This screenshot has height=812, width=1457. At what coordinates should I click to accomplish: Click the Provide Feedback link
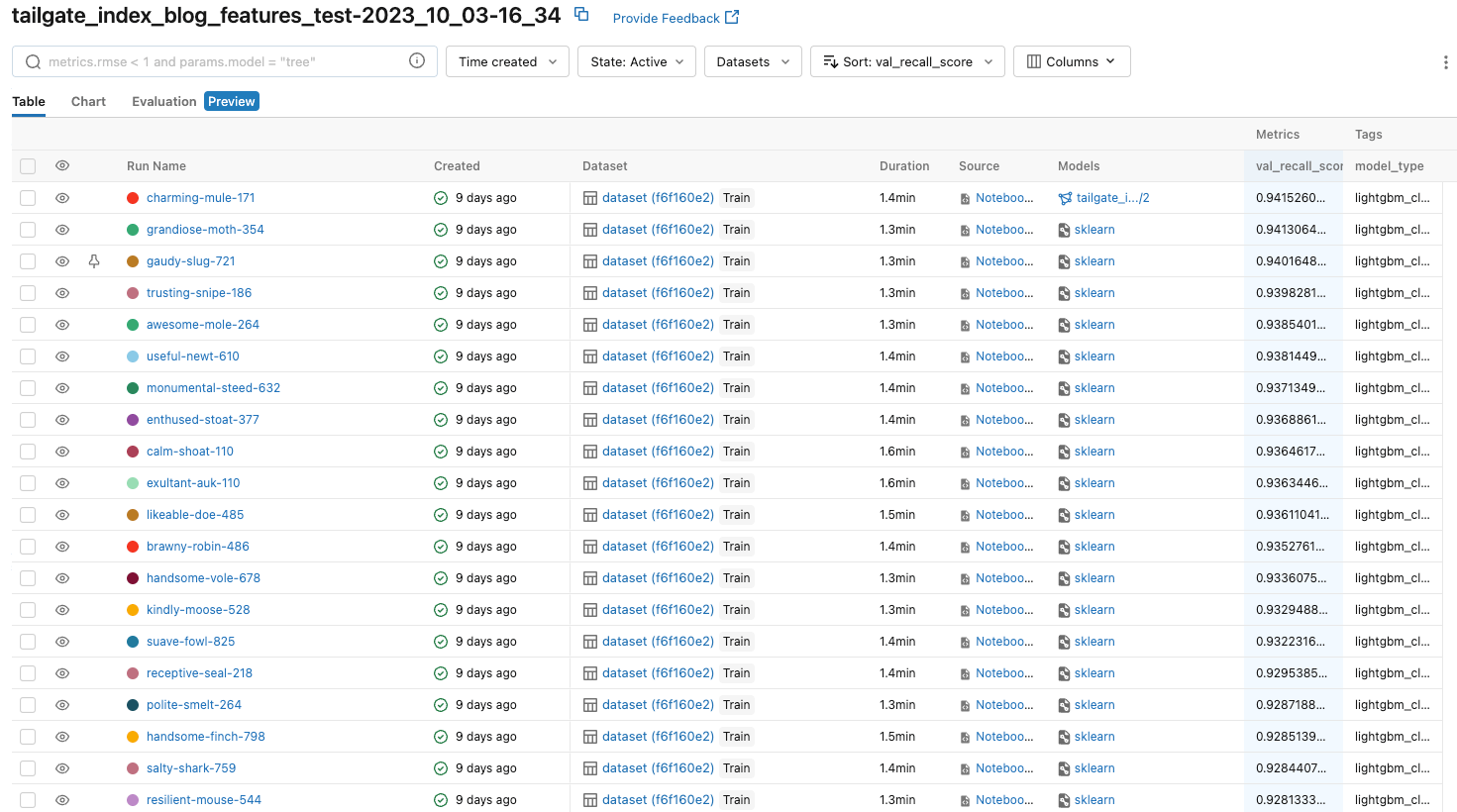(x=676, y=18)
